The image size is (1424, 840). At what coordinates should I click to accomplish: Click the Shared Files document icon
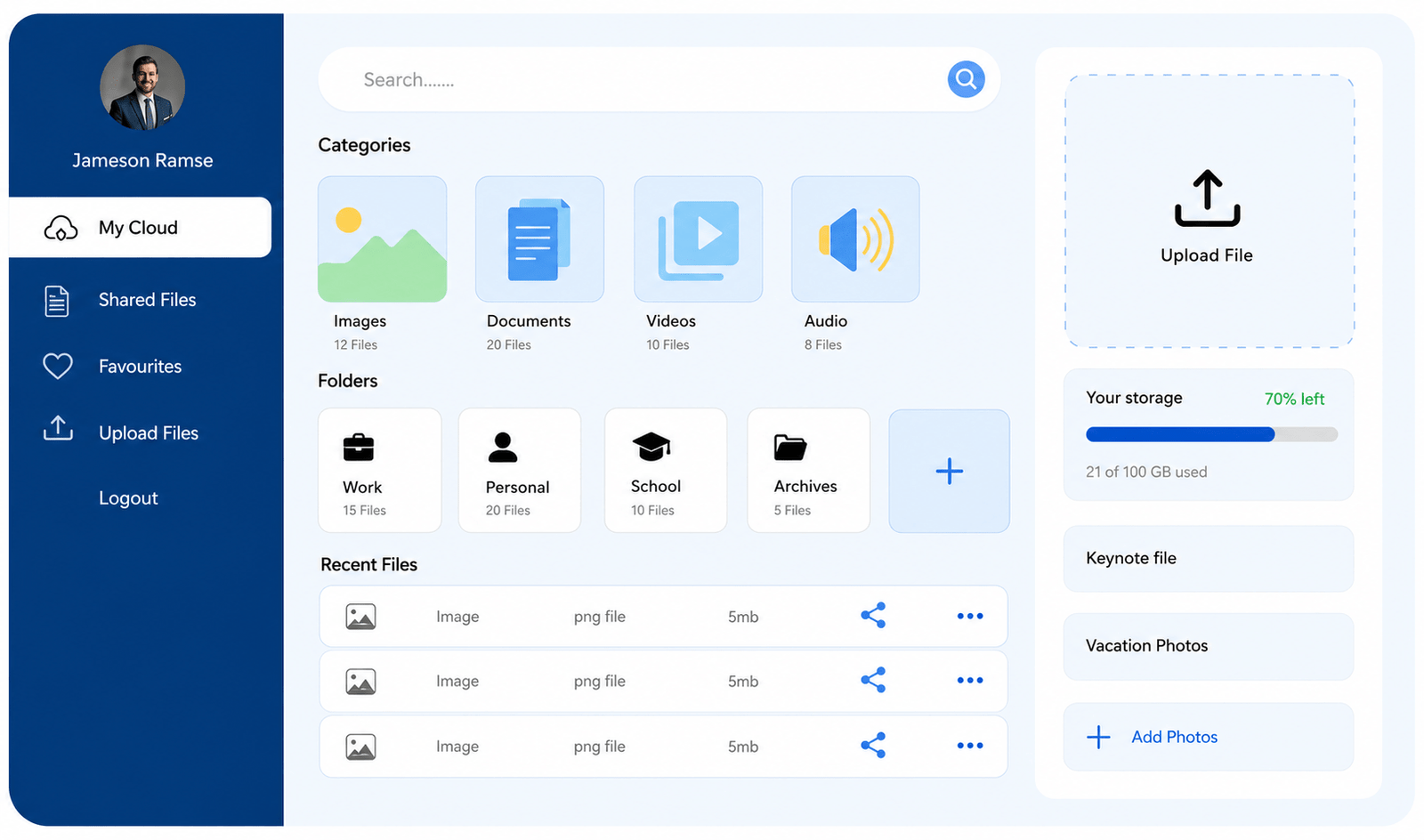(x=57, y=301)
